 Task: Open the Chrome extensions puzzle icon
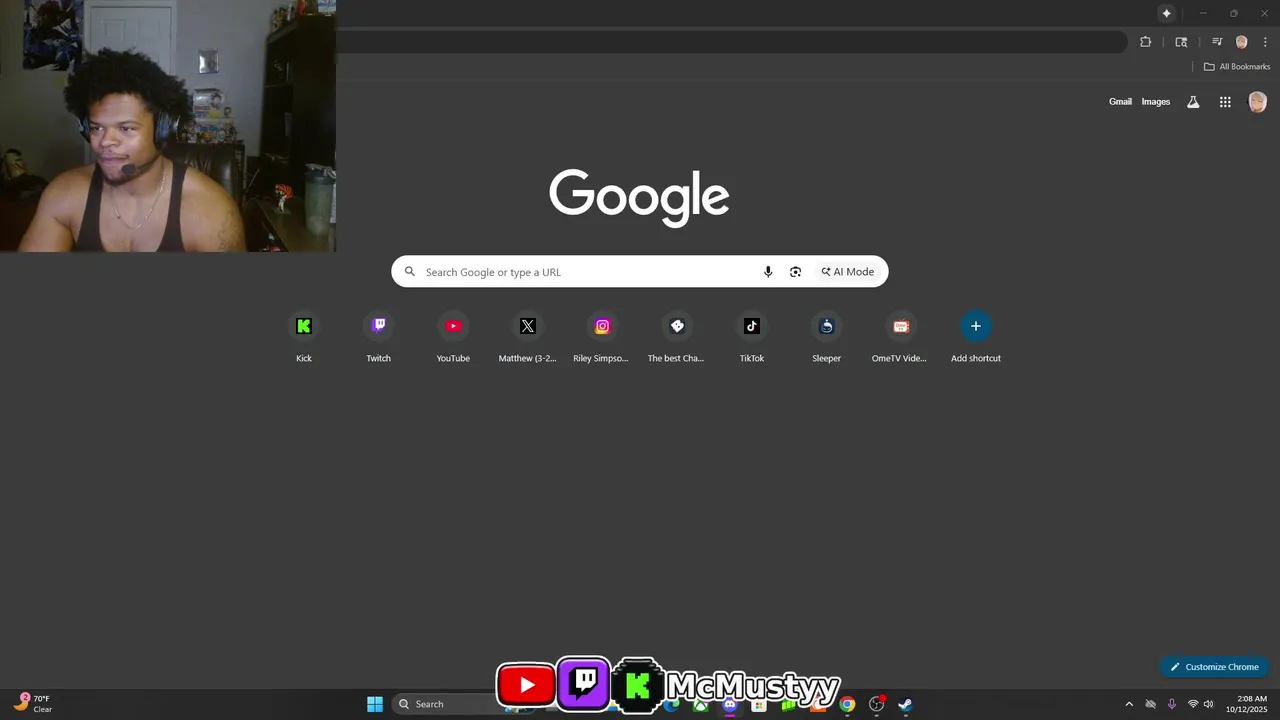coord(1146,42)
